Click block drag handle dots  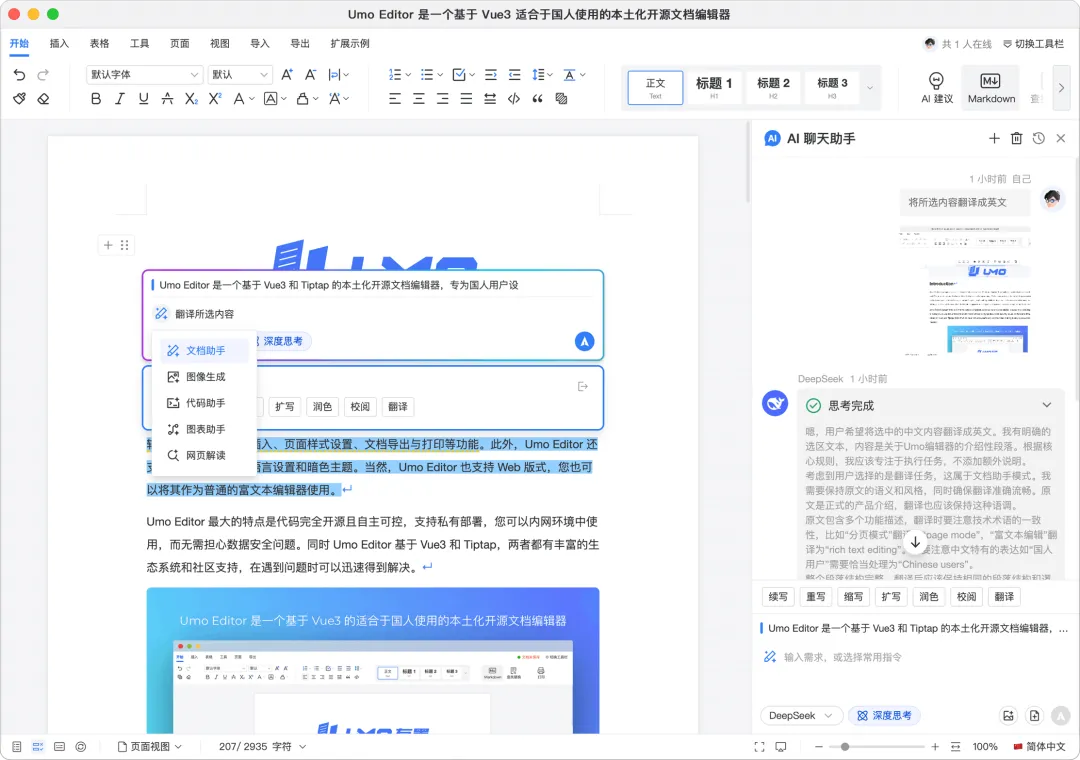coord(125,245)
